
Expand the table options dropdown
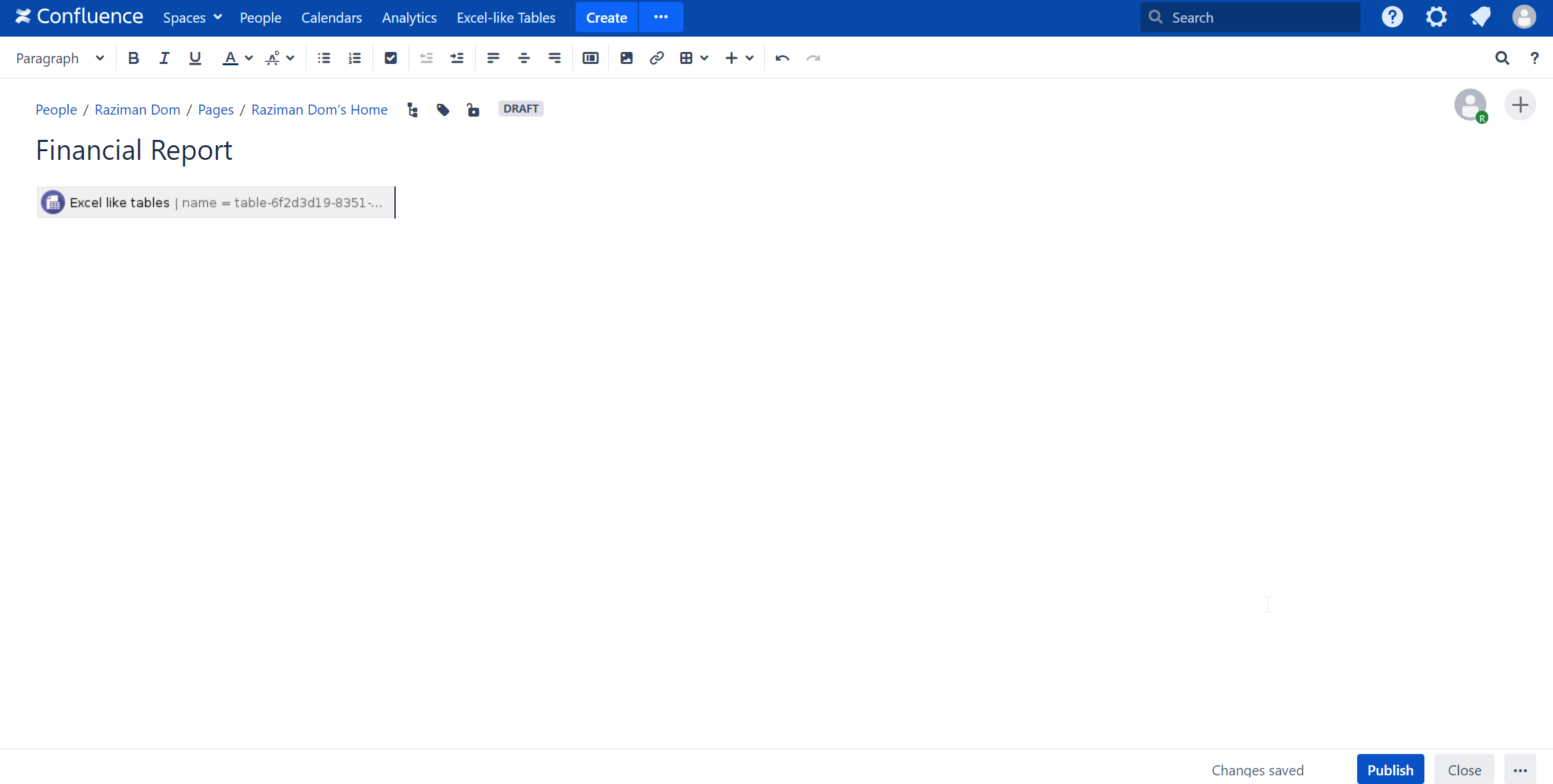(x=704, y=59)
